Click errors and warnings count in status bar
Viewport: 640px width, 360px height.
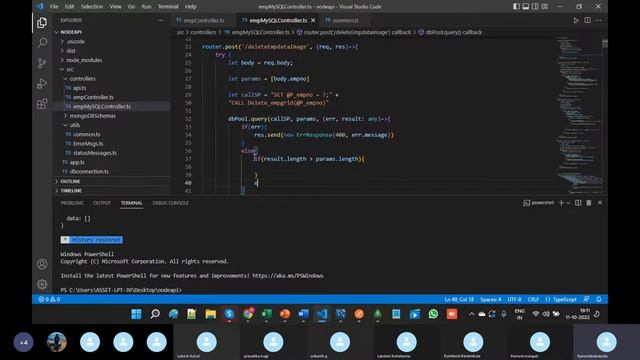(x=49, y=299)
